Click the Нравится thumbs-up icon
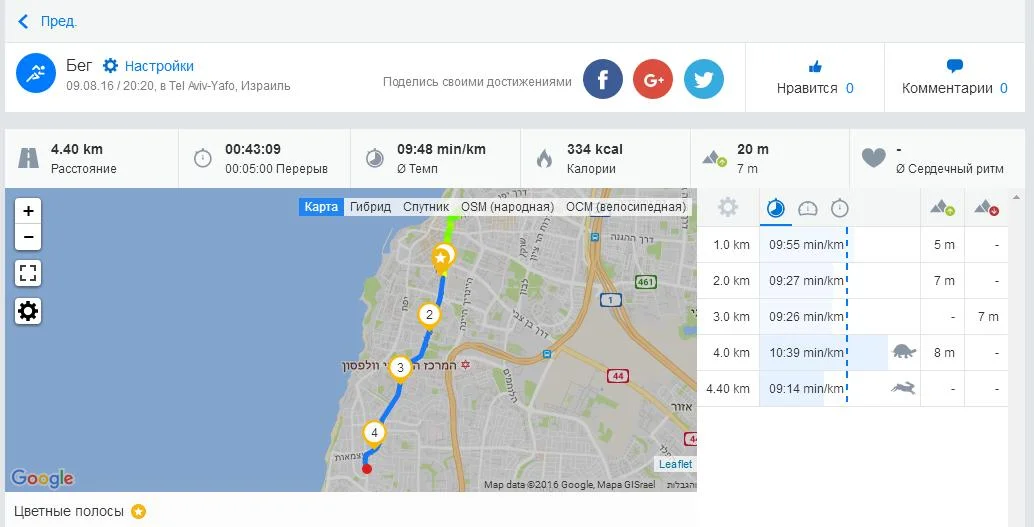 point(815,66)
